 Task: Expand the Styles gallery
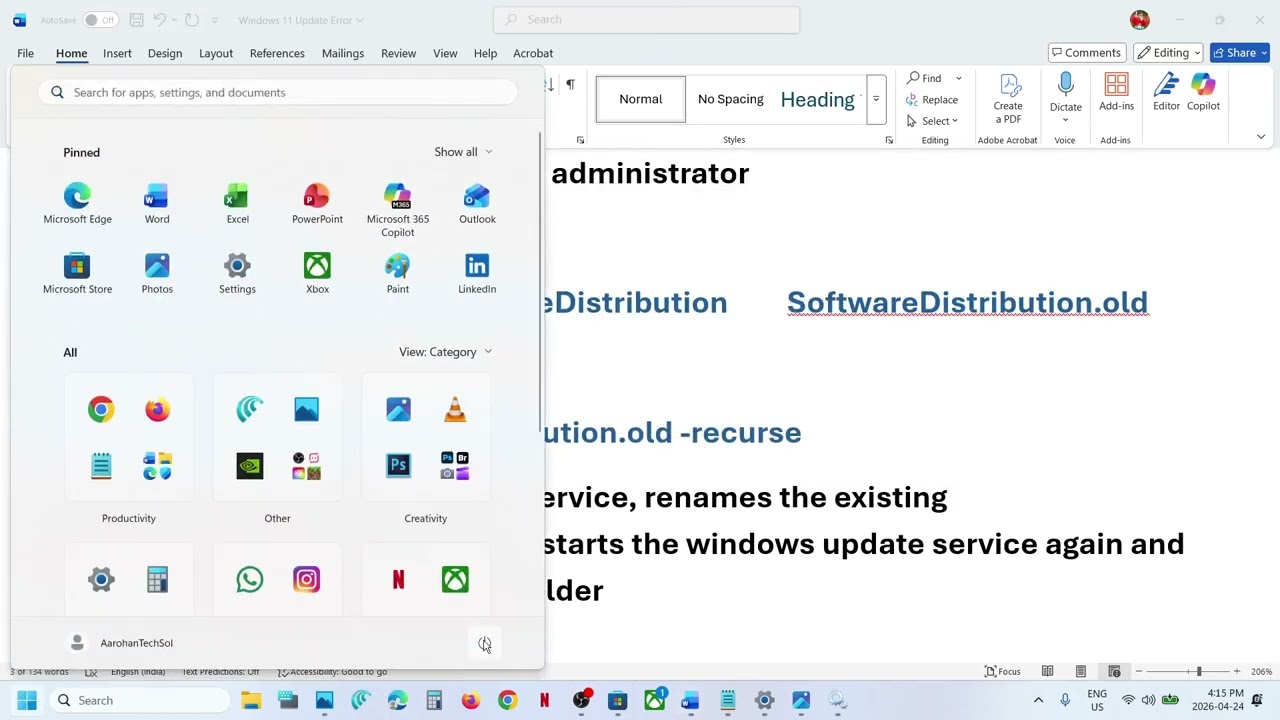click(x=876, y=99)
